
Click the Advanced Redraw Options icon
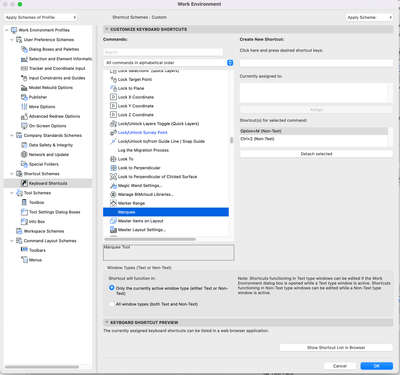click(x=24, y=116)
